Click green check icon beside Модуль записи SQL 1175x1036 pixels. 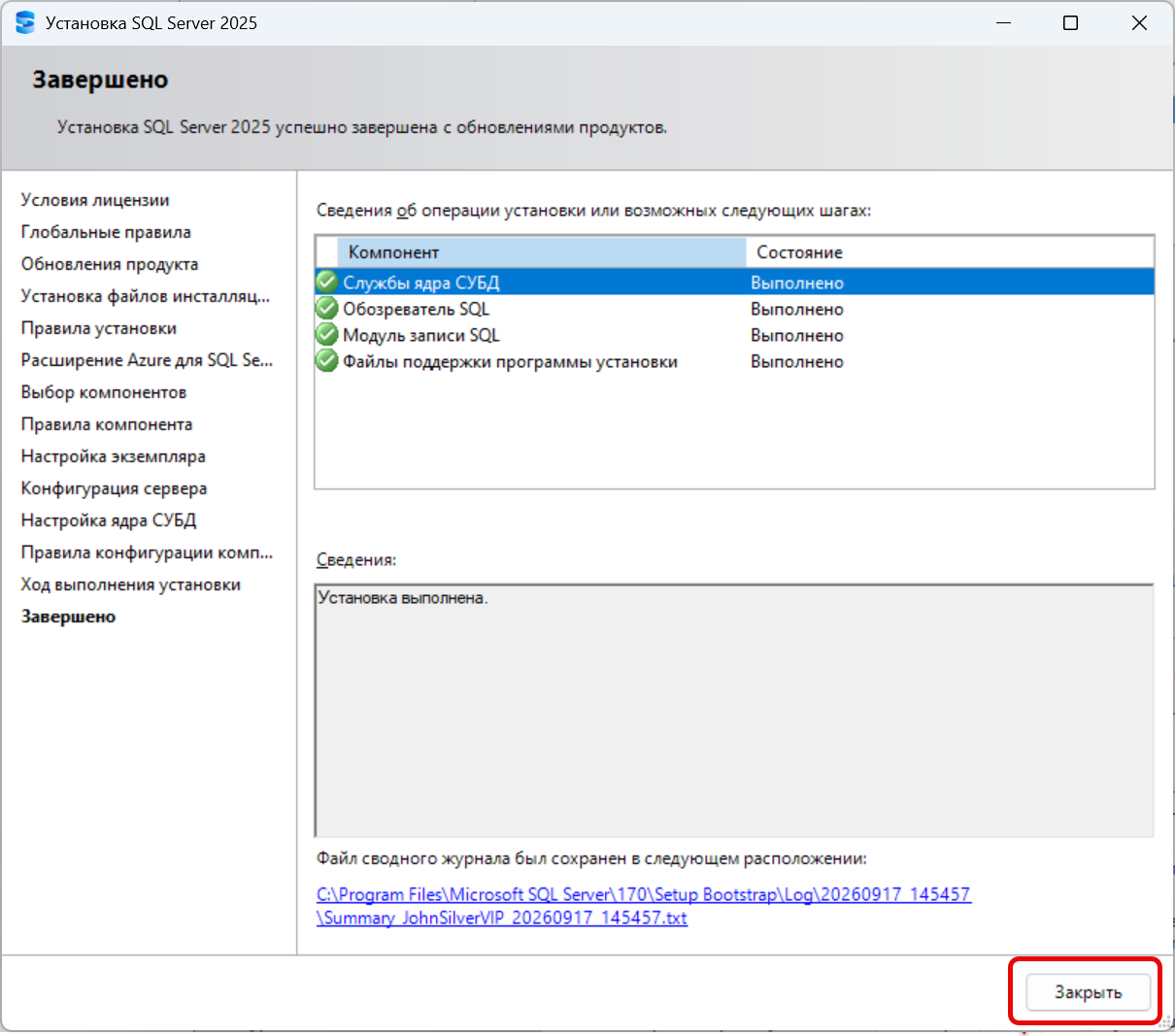(327, 335)
